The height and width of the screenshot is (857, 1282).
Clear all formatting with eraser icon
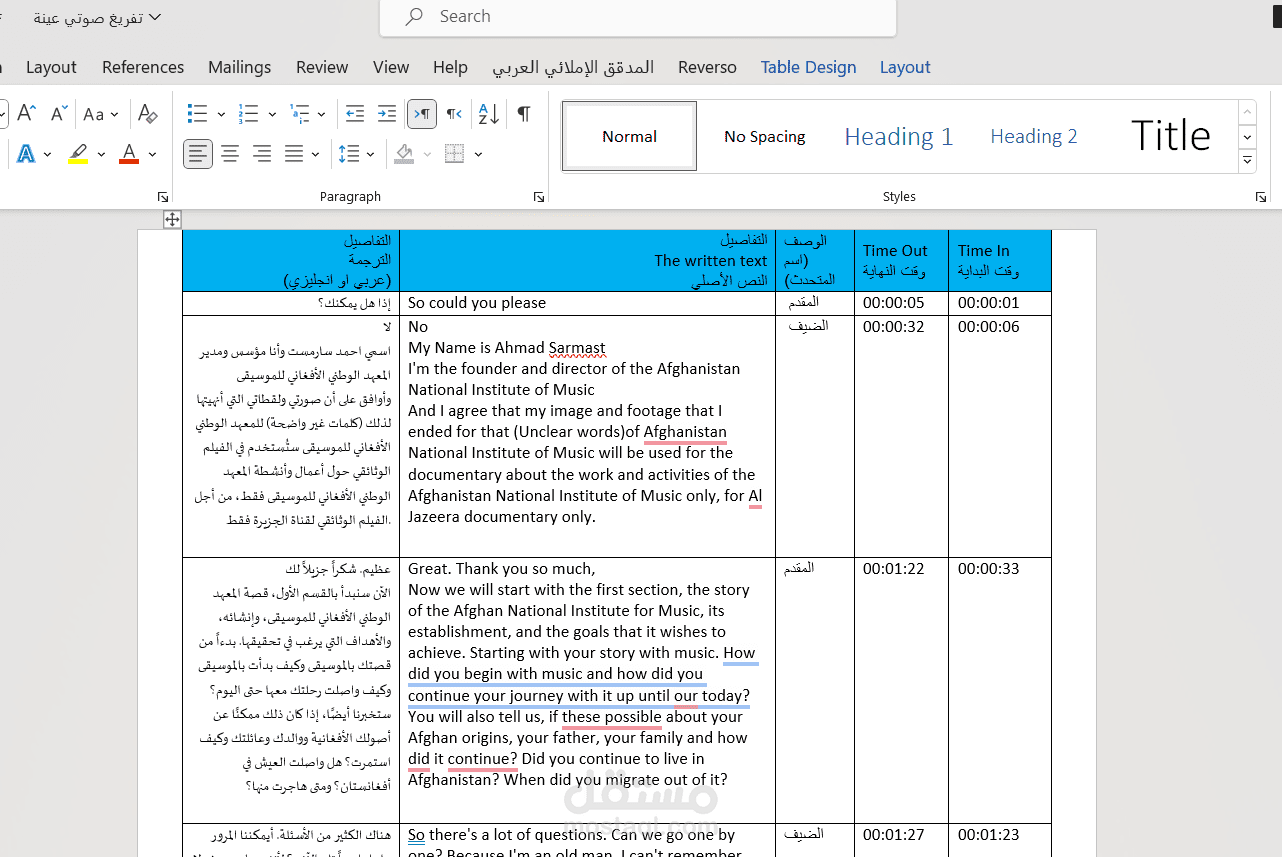click(x=148, y=113)
